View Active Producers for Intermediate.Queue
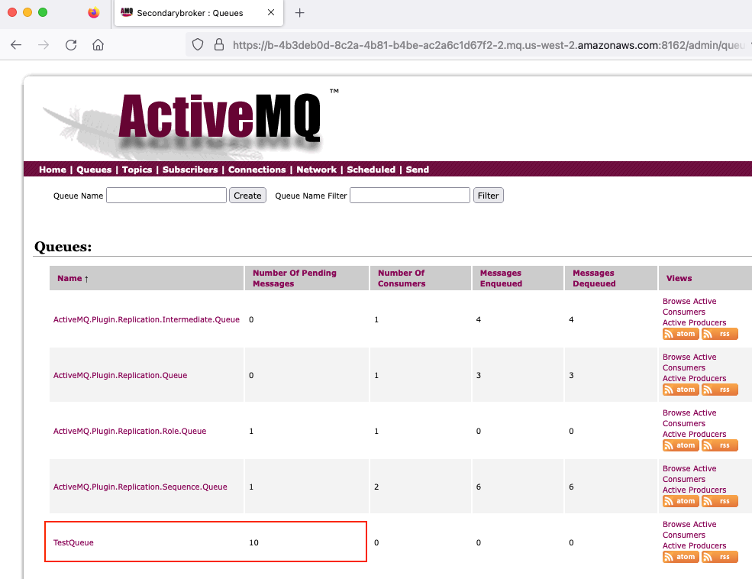The height and width of the screenshot is (580, 752). [694, 323]
